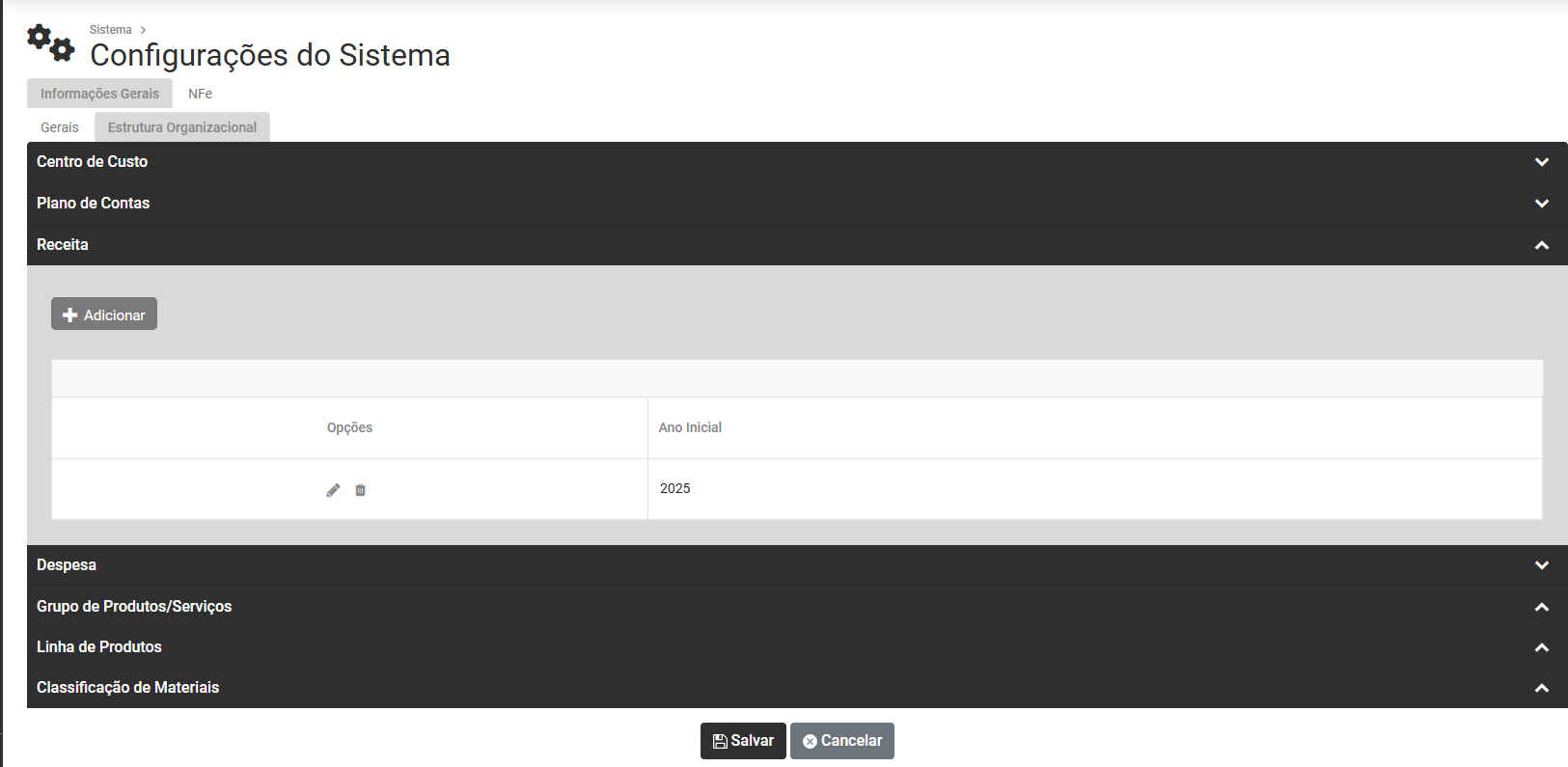Select the Gerais sub-tab
Image resolution: width=1568 pixels, height=767 pixels.
(60, 127)
